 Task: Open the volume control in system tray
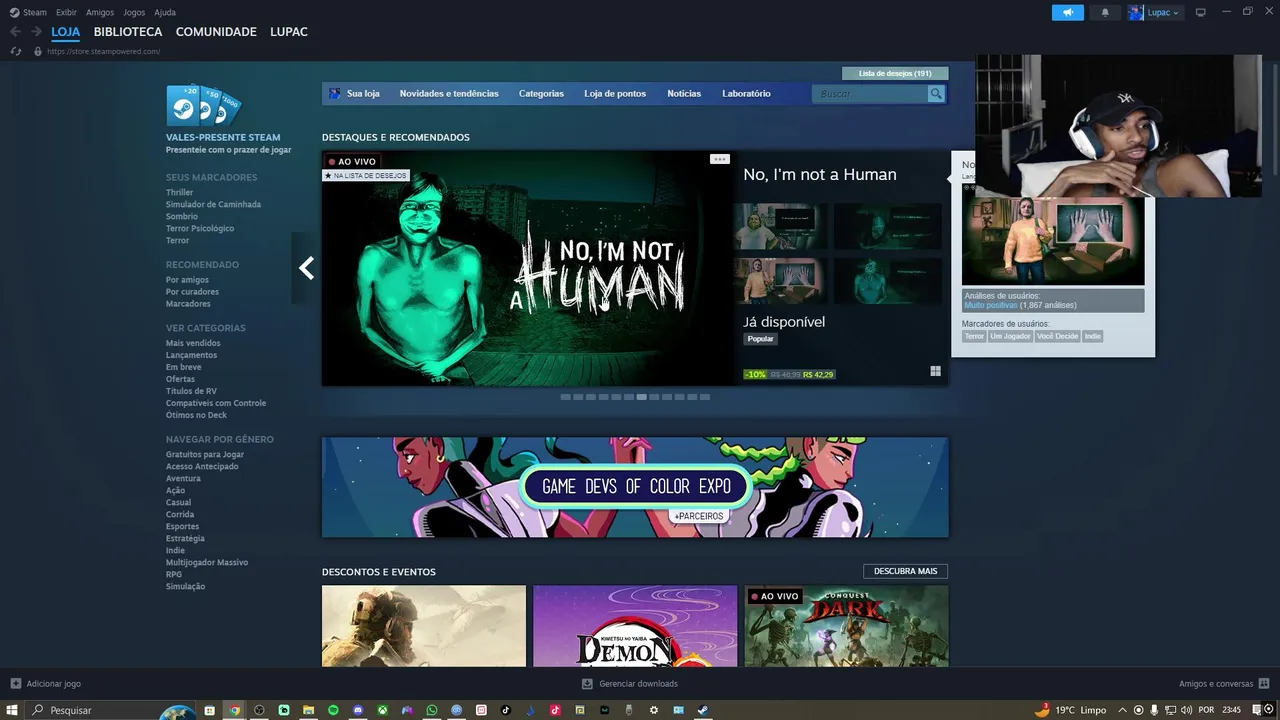point(1186,710)
